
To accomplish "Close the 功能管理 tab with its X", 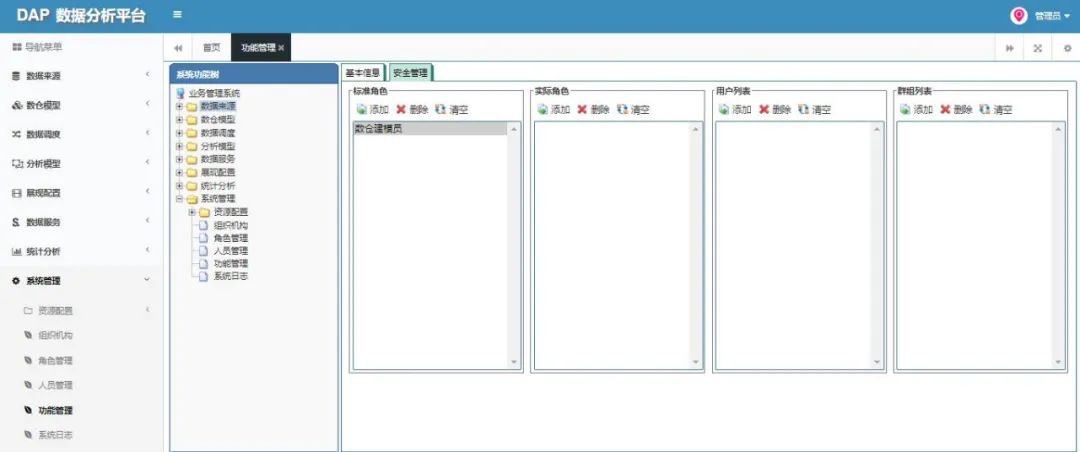I will (281, 48).
